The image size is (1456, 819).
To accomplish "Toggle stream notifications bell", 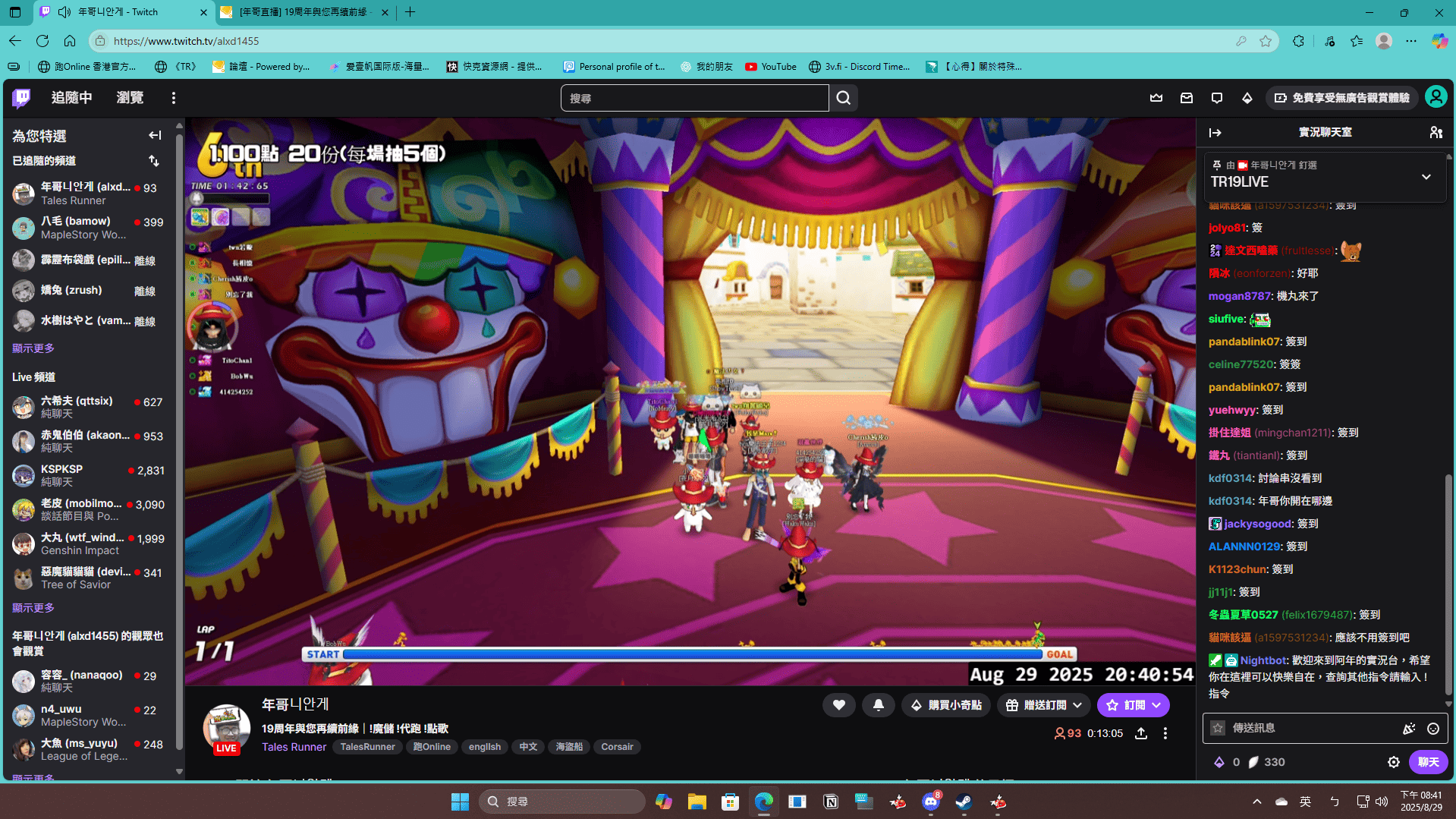I will point(878,705).
